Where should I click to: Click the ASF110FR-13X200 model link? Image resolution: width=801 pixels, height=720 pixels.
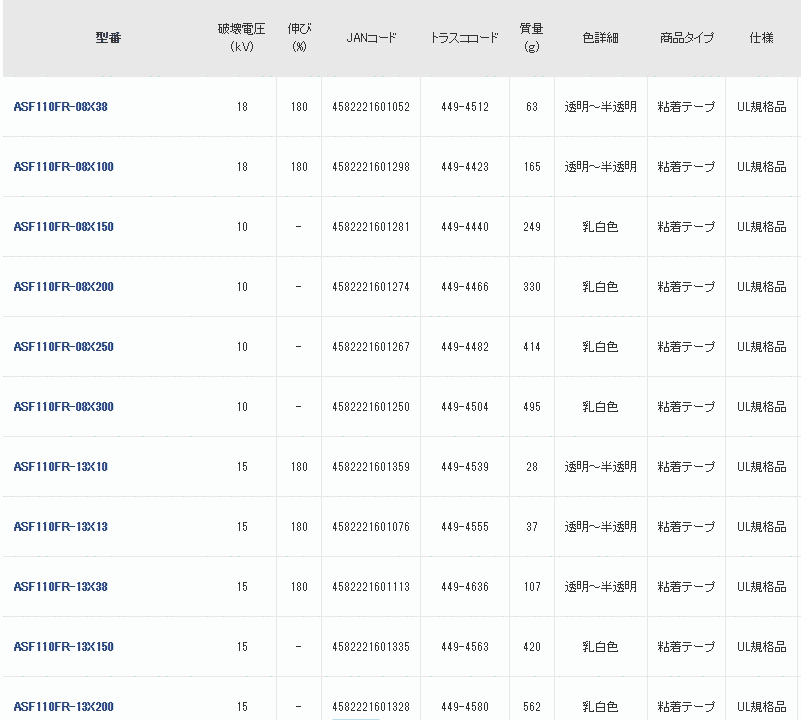[64, 707]
